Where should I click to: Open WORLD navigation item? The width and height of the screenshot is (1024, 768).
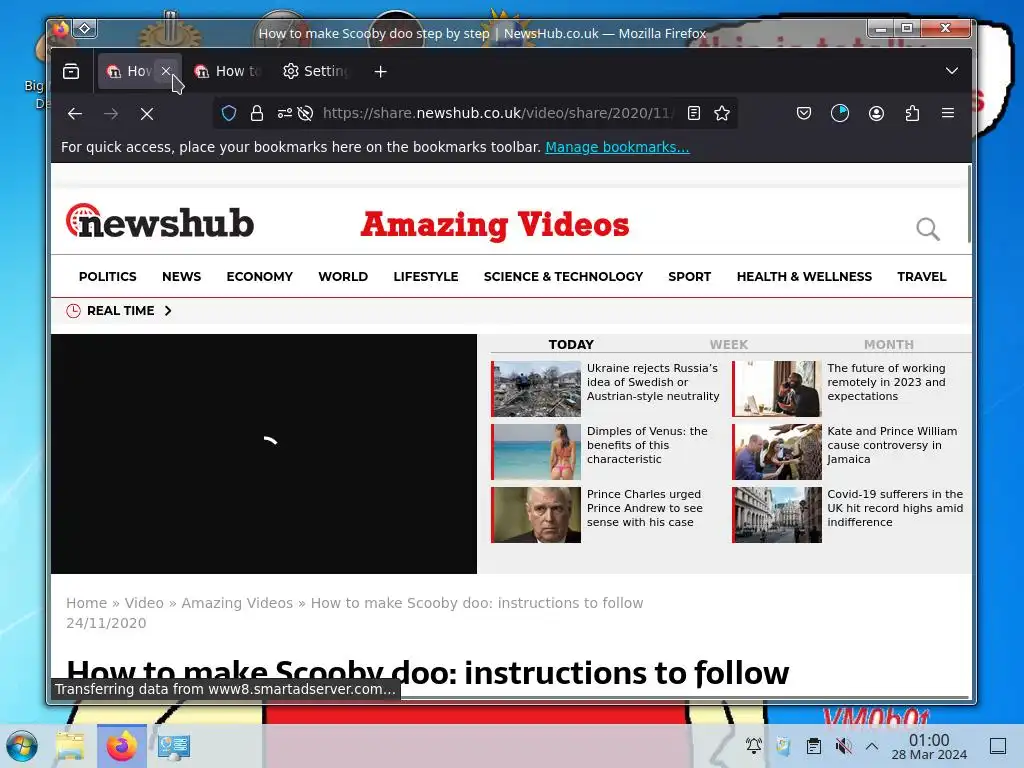pos(343,277)
